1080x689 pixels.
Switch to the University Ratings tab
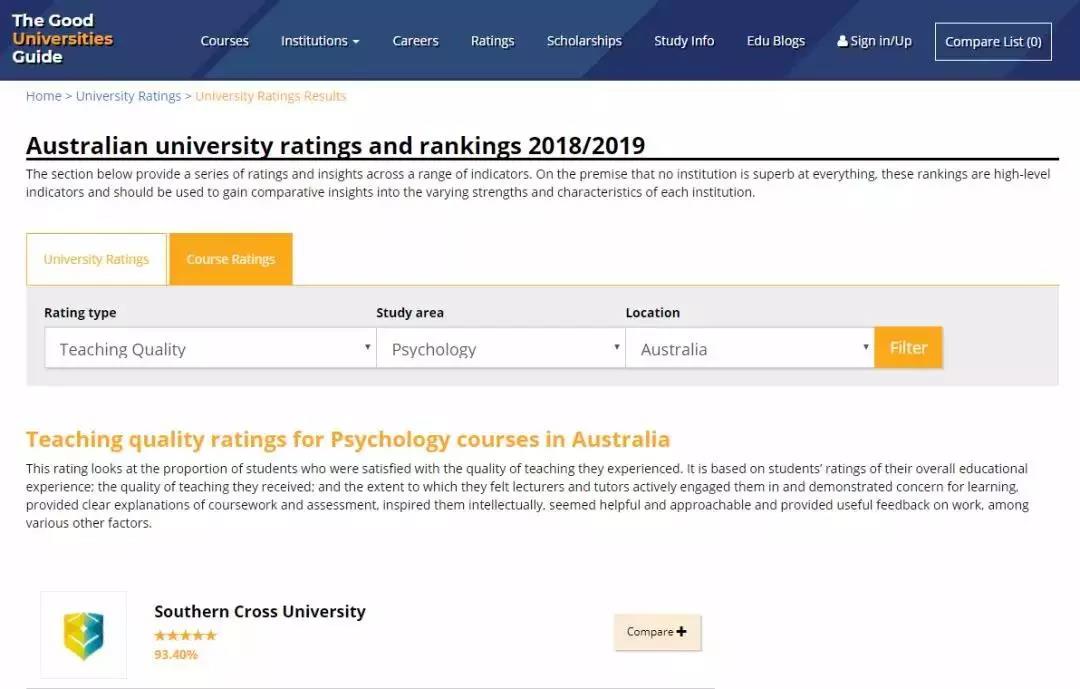96,259
